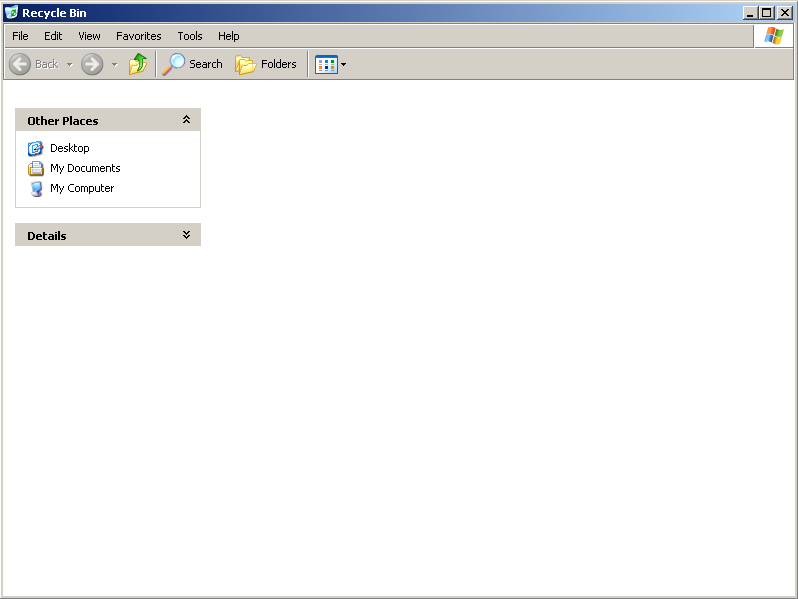The image size is (798, 599).
Task: Toggle the Folders pane button
Action: 266,64
